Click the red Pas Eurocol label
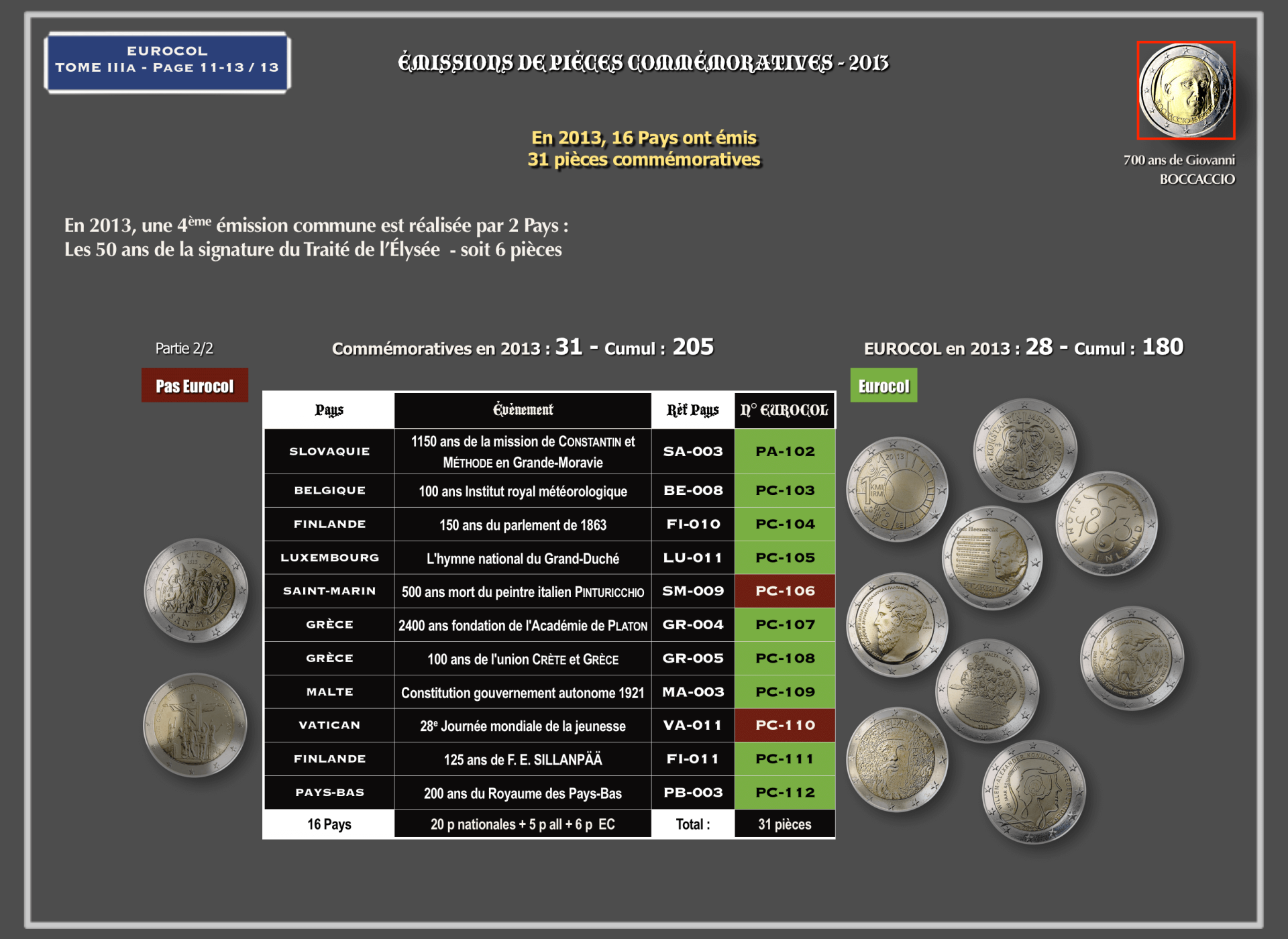 (195, 386)
